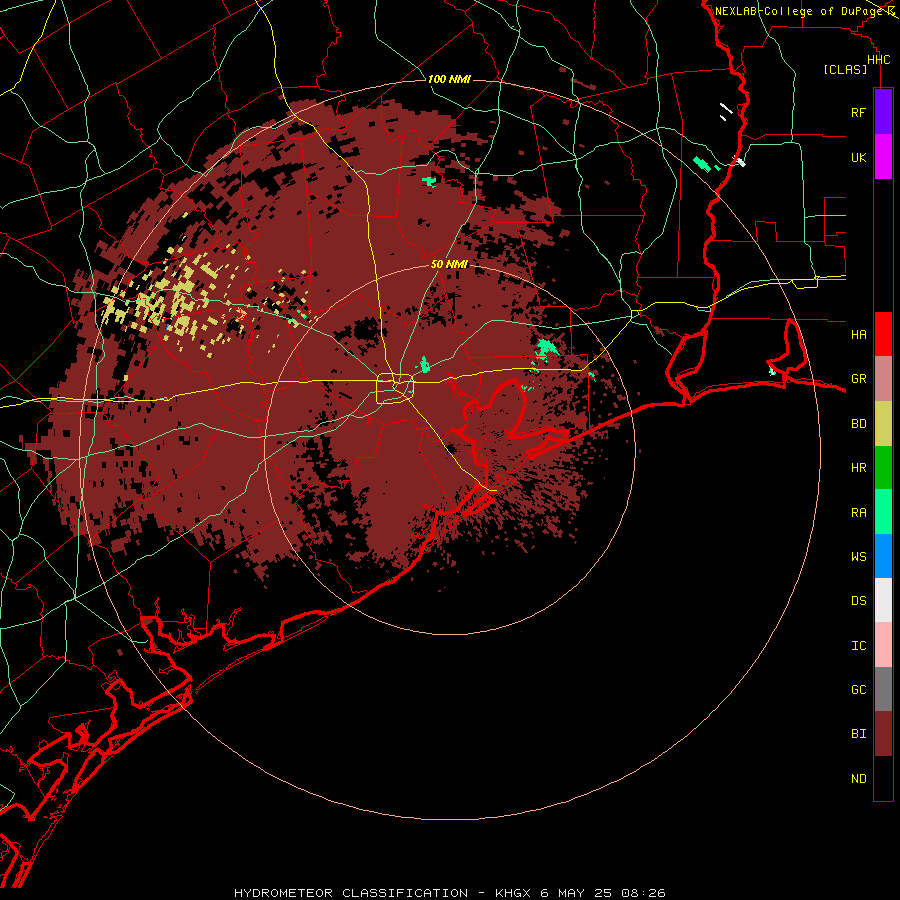Click the RF purple legend swatch
This screenshot has width=900, height=900.
[883, 112]
